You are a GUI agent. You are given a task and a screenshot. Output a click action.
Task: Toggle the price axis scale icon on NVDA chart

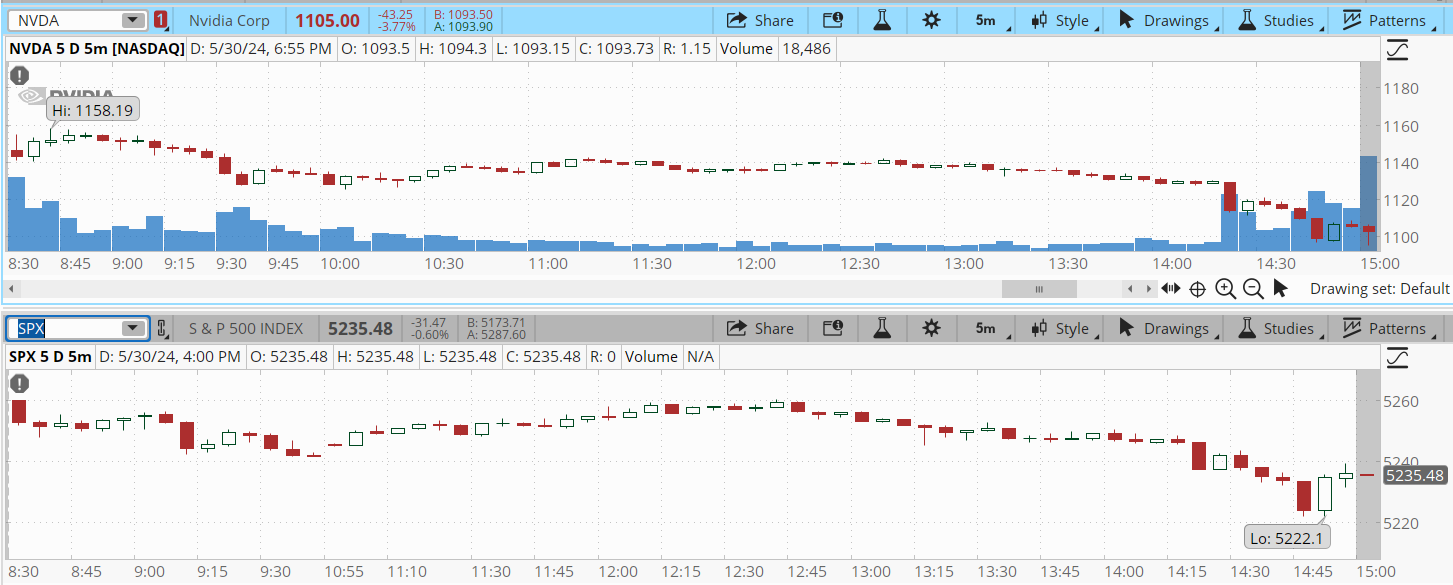[1397, 48]
